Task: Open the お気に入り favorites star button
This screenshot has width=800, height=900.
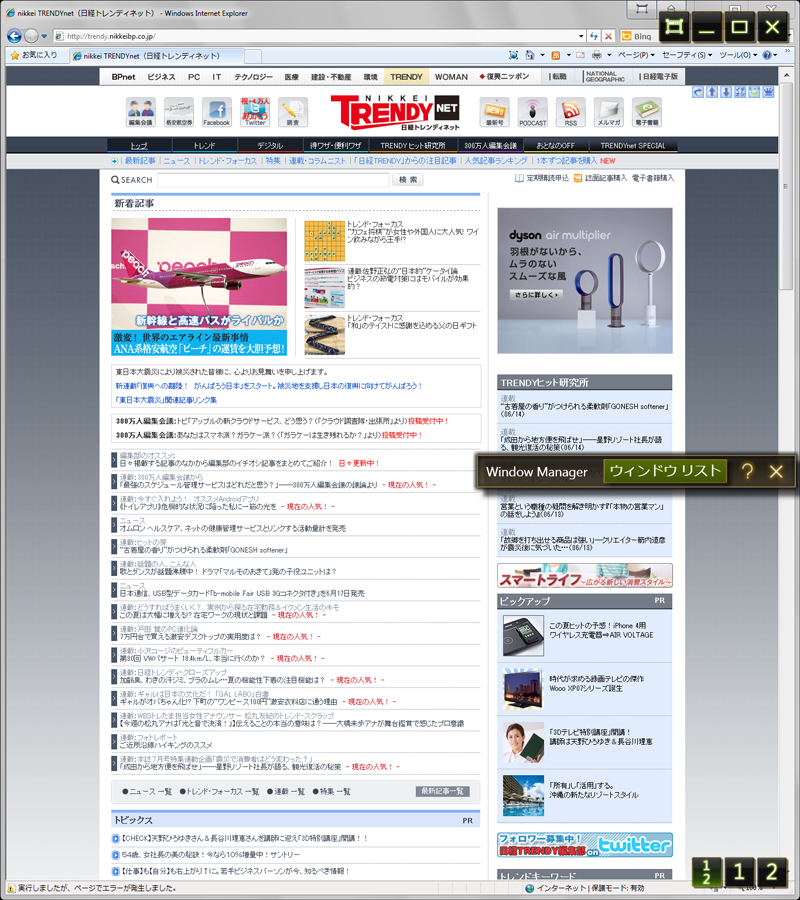Action: coord(34,55)
